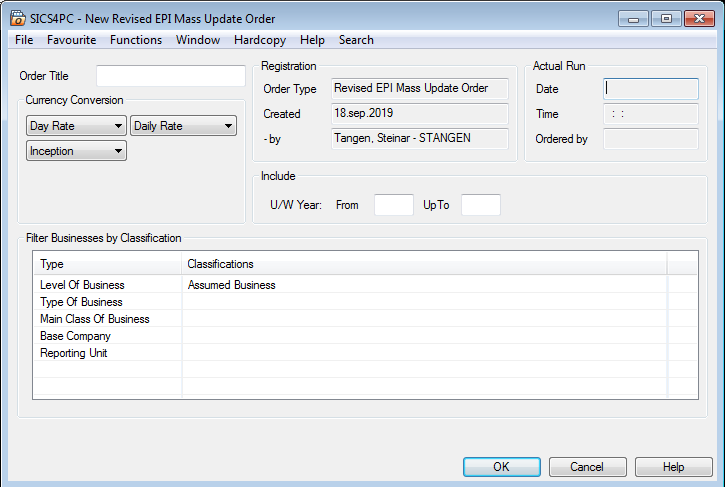The width and height of the screenshot is (725, 487).
Task: Click the SICS4PC application icon in title bar
Action: point(18,18)
